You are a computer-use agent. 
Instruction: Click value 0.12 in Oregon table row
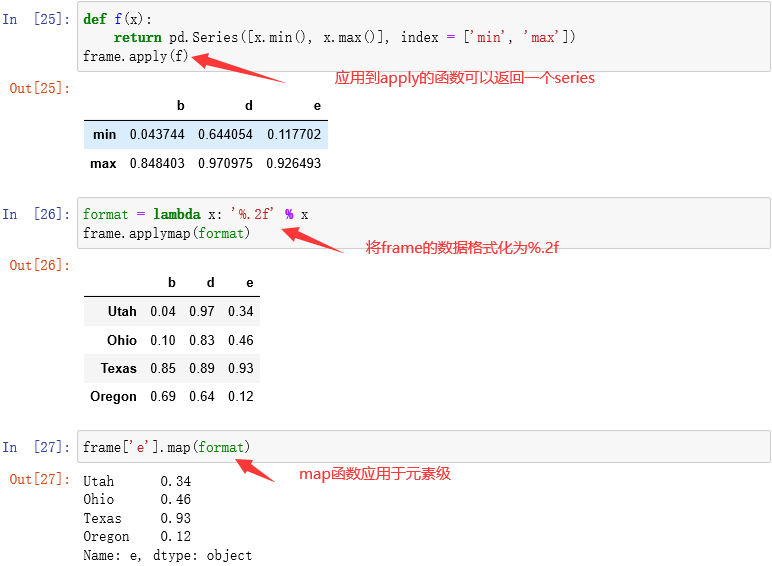click(x=241, y=397)
